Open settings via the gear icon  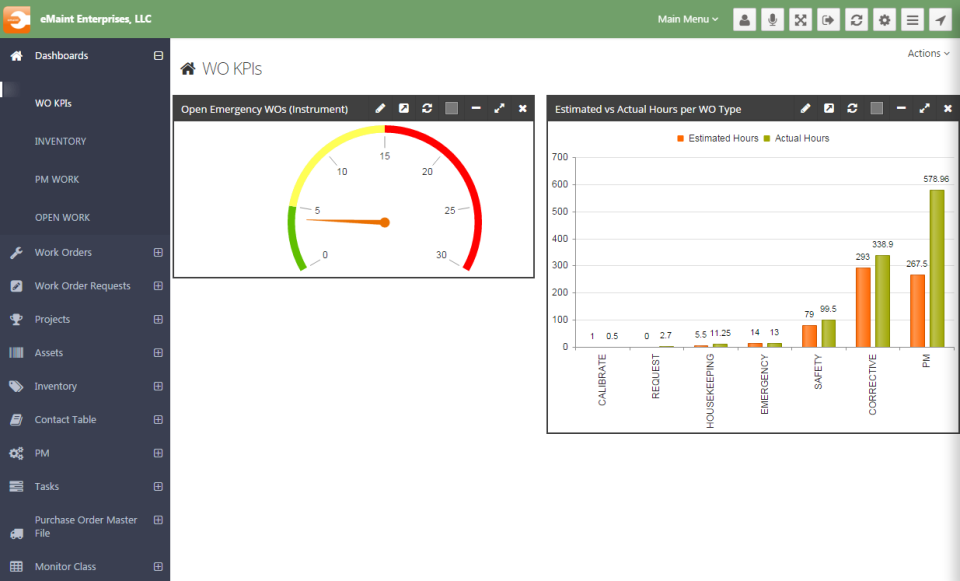click(884, 19)
